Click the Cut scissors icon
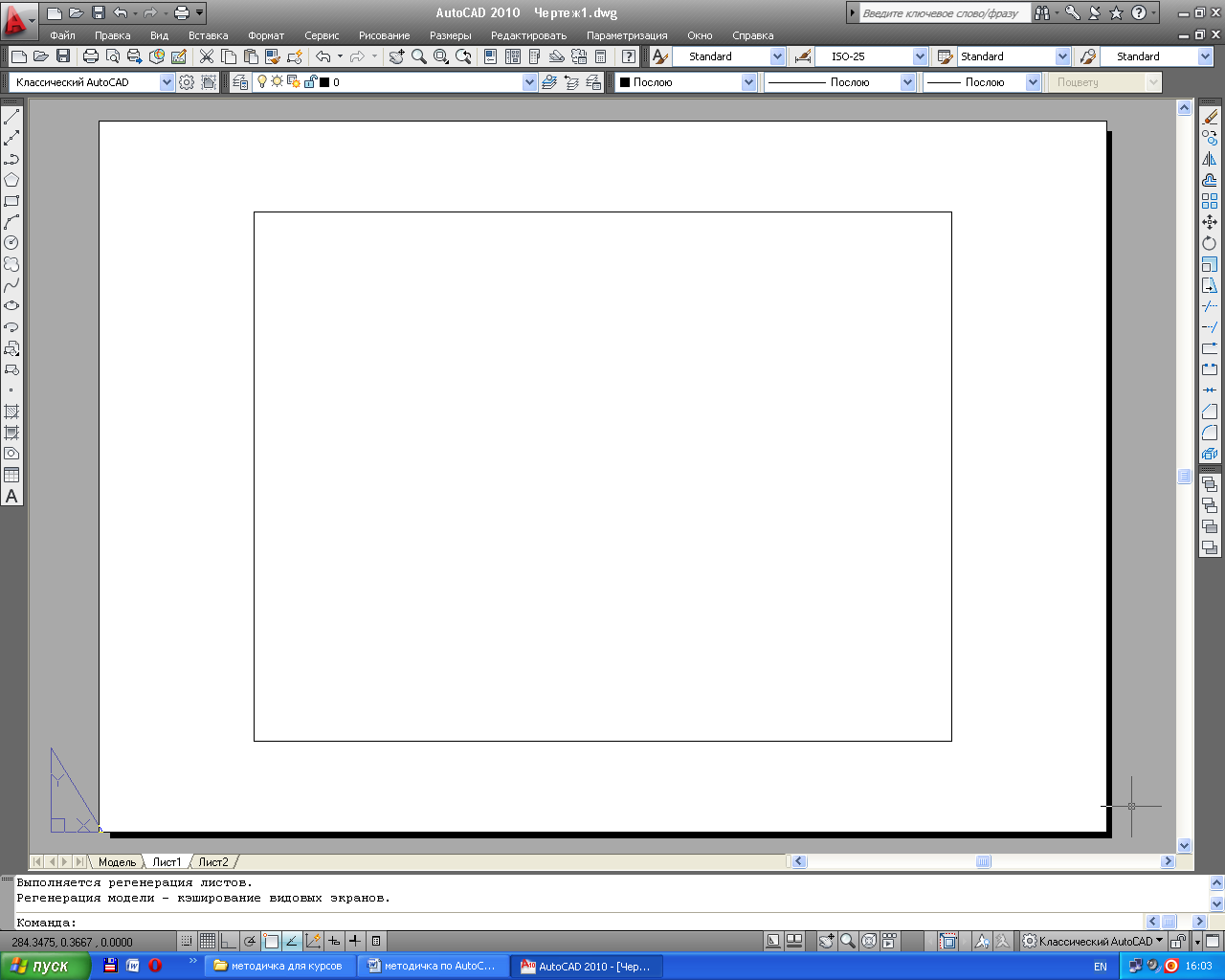 [x=207, y=56]
